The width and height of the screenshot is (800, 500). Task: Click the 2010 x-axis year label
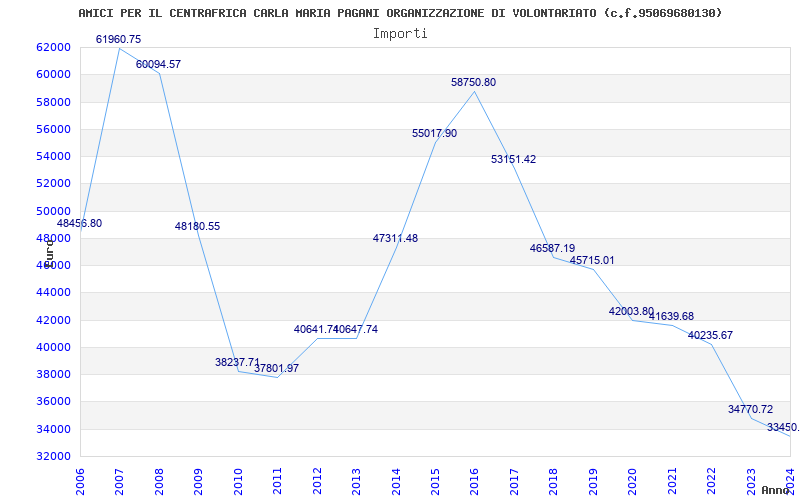click(238, 480)
